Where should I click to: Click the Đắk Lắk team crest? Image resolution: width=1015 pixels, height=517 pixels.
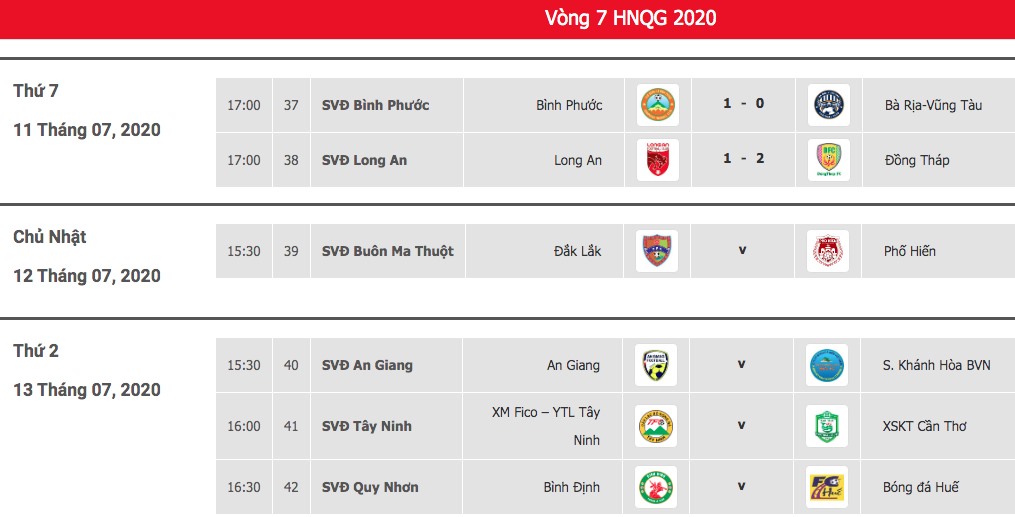pyautogui.click(x=657, y=251)
